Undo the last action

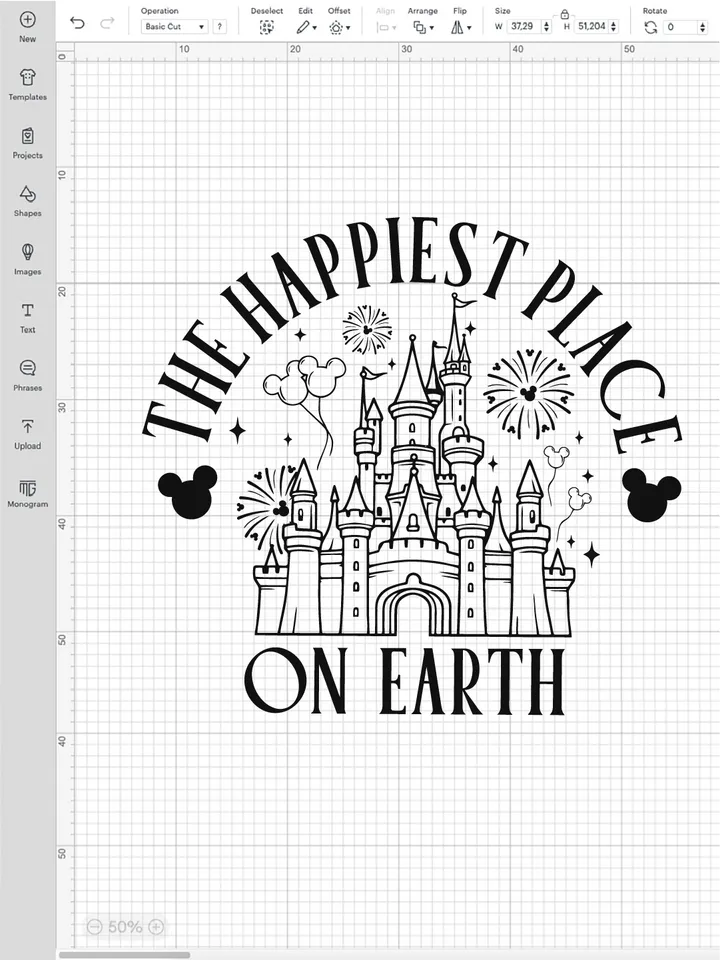(x=77, y=24)
